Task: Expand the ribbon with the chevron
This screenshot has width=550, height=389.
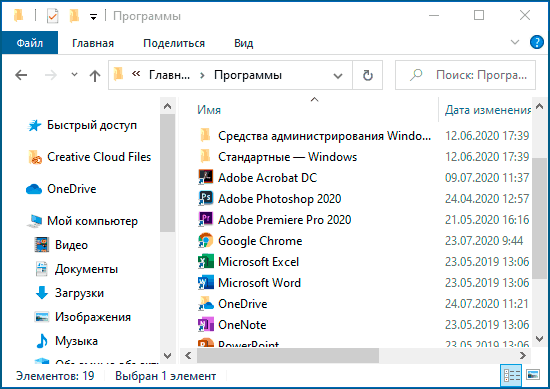Action: (x=515, y=42)
